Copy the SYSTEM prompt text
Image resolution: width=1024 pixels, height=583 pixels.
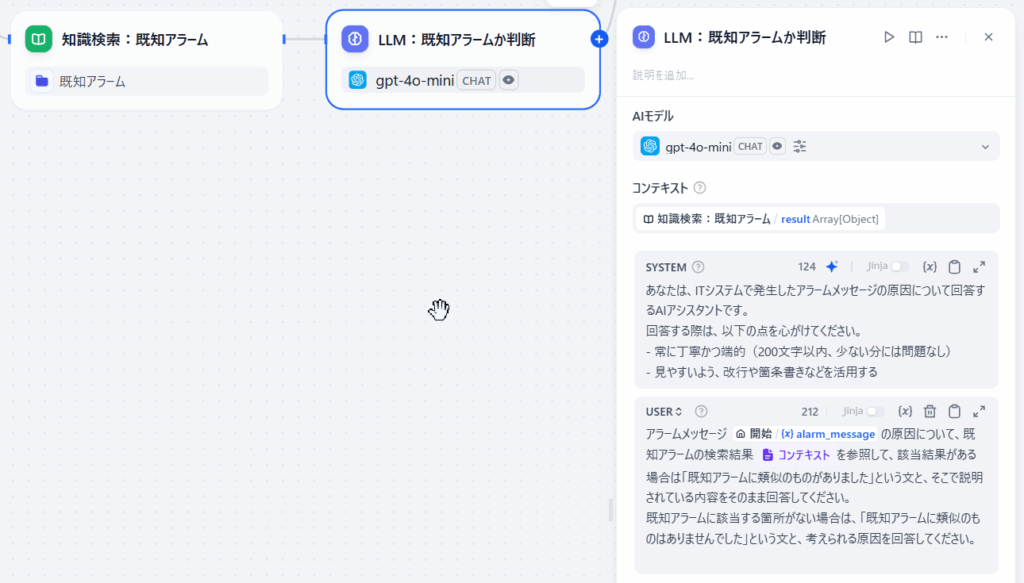tap(955, 267)
